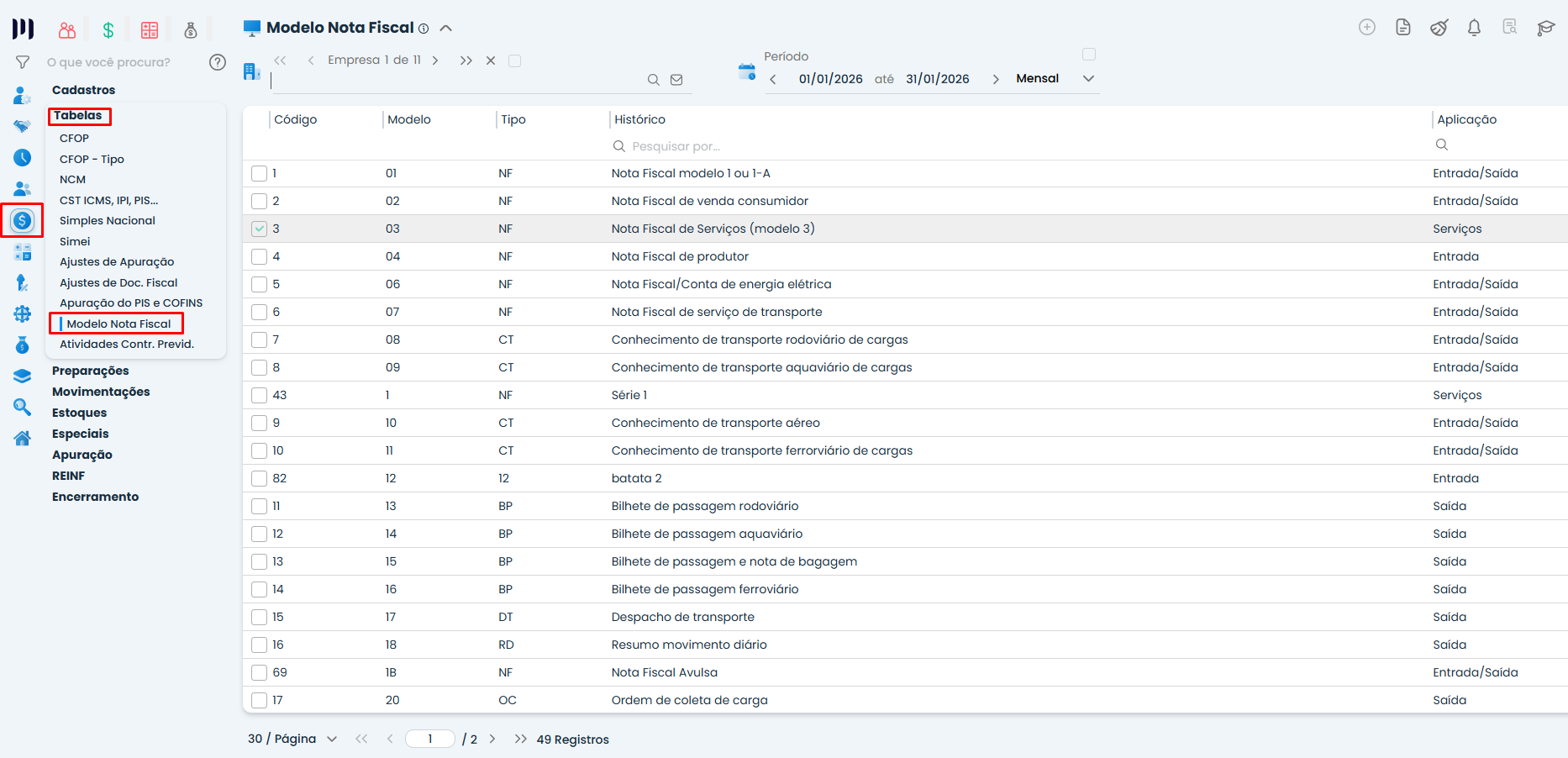This screenshot has width=1568, height=758.
Task: Open Apuração do PIS e COFINS item
Action: (x=131, y=303)
